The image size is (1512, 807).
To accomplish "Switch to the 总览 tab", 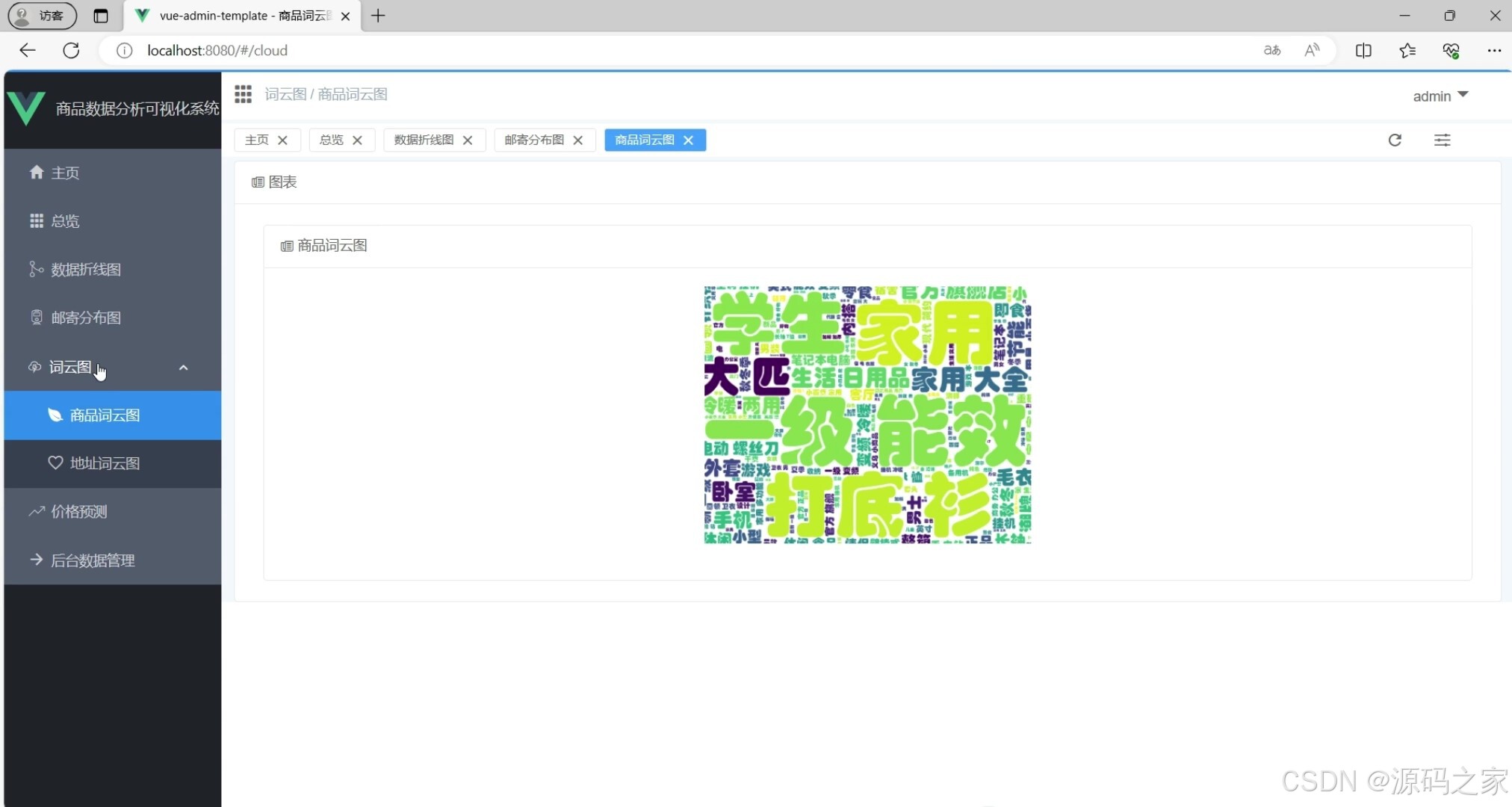I will pyautogui.click(x=329, y=140).
